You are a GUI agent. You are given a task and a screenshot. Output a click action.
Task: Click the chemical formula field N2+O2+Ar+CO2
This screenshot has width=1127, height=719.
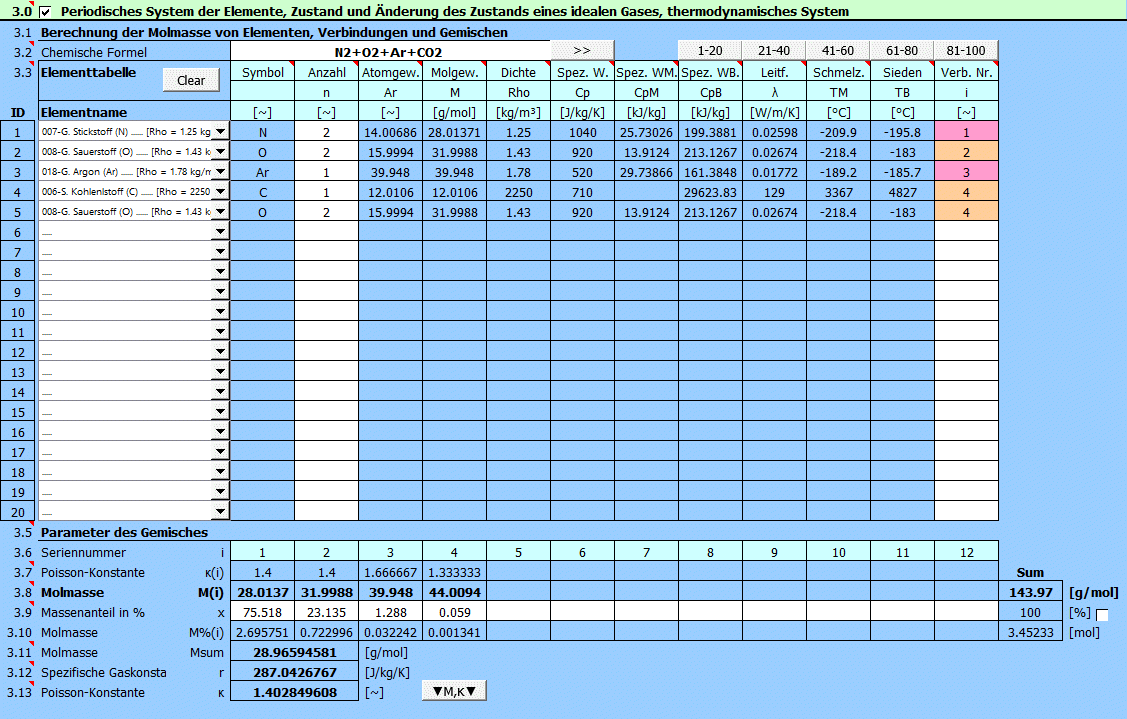(390, 51)
